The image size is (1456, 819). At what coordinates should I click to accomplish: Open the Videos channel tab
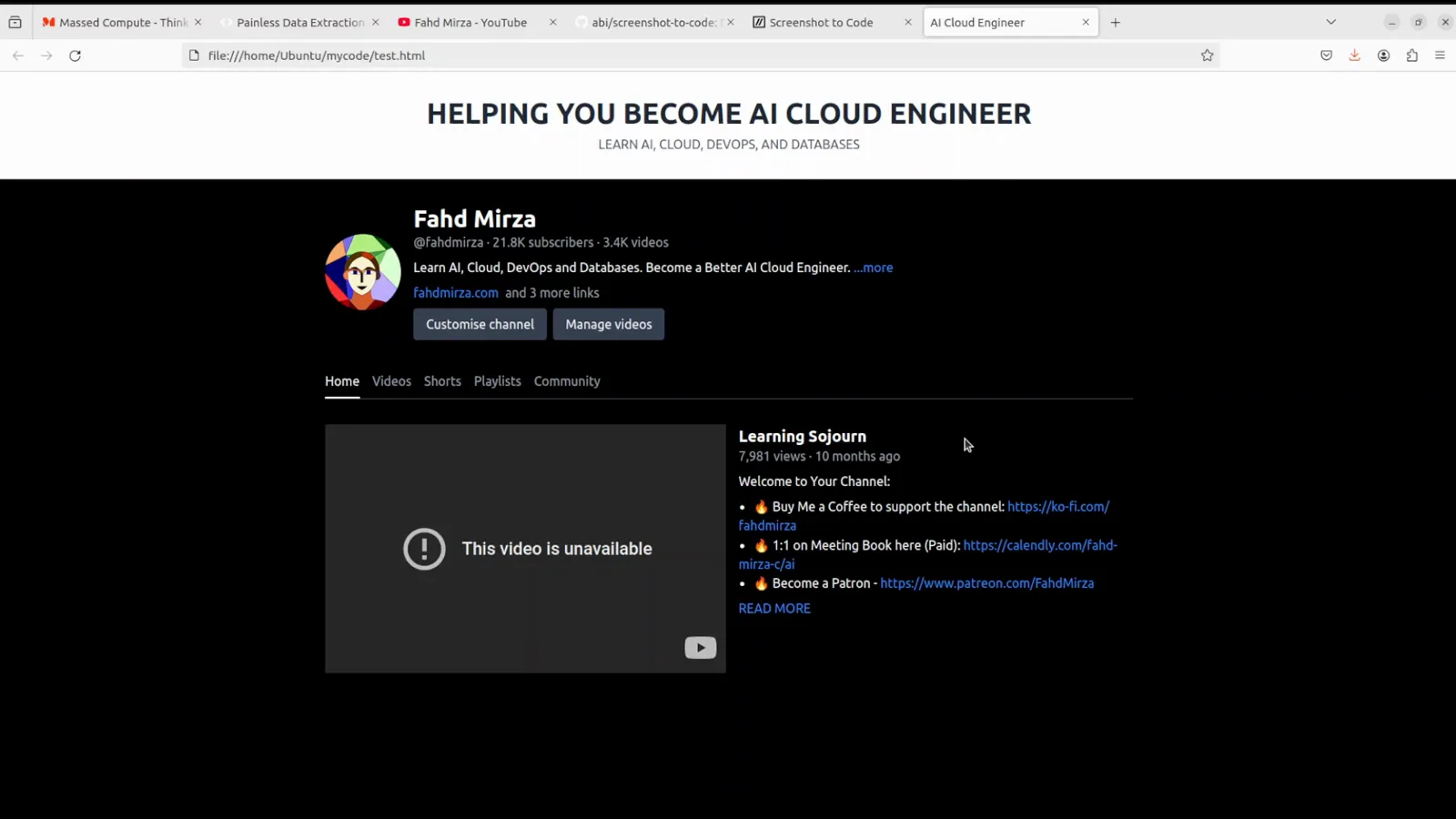click(391, 381)
